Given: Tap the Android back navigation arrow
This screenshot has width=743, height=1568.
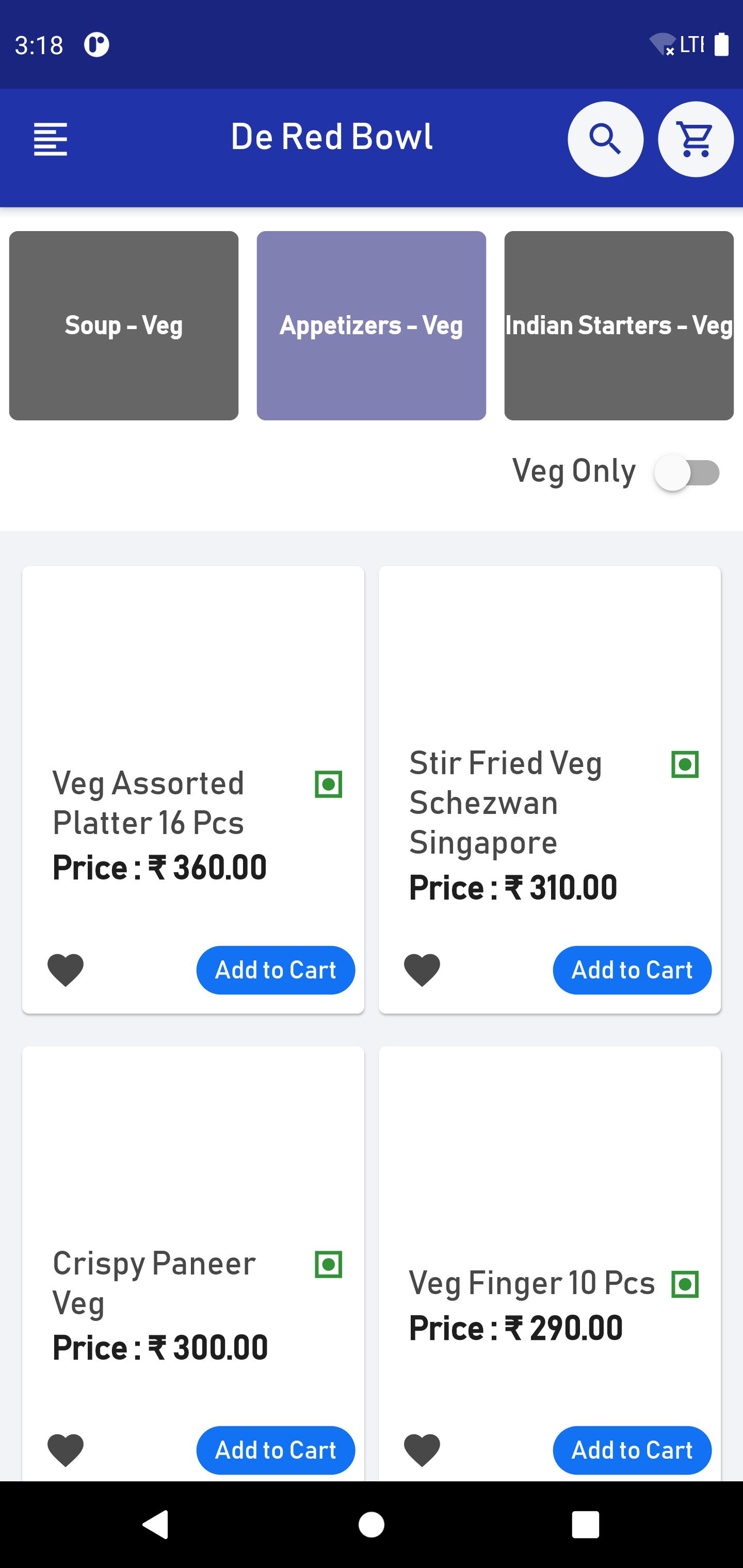Looking at the screenshot, I should [x=155, y=1524].
